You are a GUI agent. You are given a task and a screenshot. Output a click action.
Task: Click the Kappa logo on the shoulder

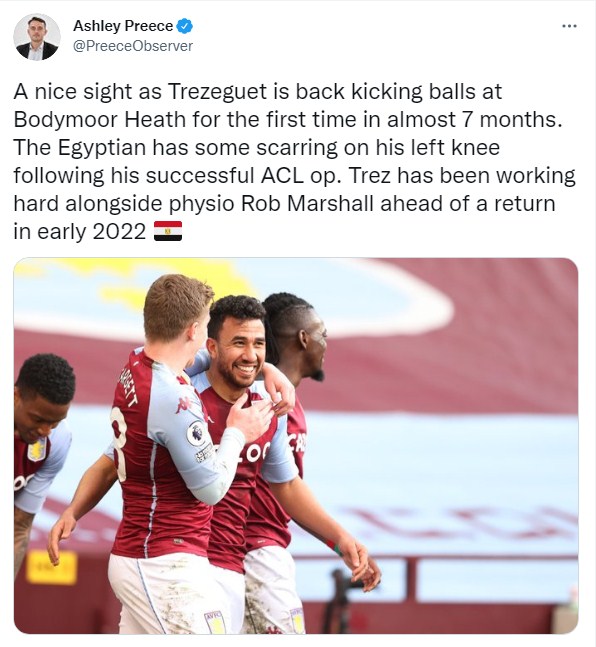(184, 404)
